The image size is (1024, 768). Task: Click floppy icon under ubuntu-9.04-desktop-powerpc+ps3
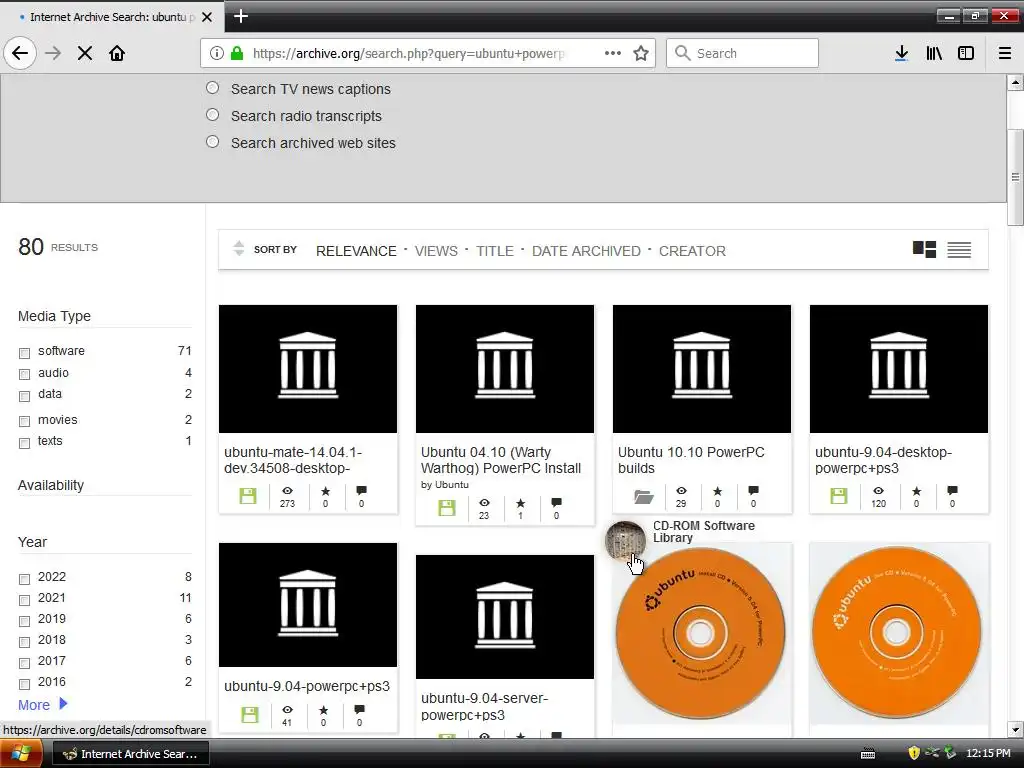(x=839, y=496)
